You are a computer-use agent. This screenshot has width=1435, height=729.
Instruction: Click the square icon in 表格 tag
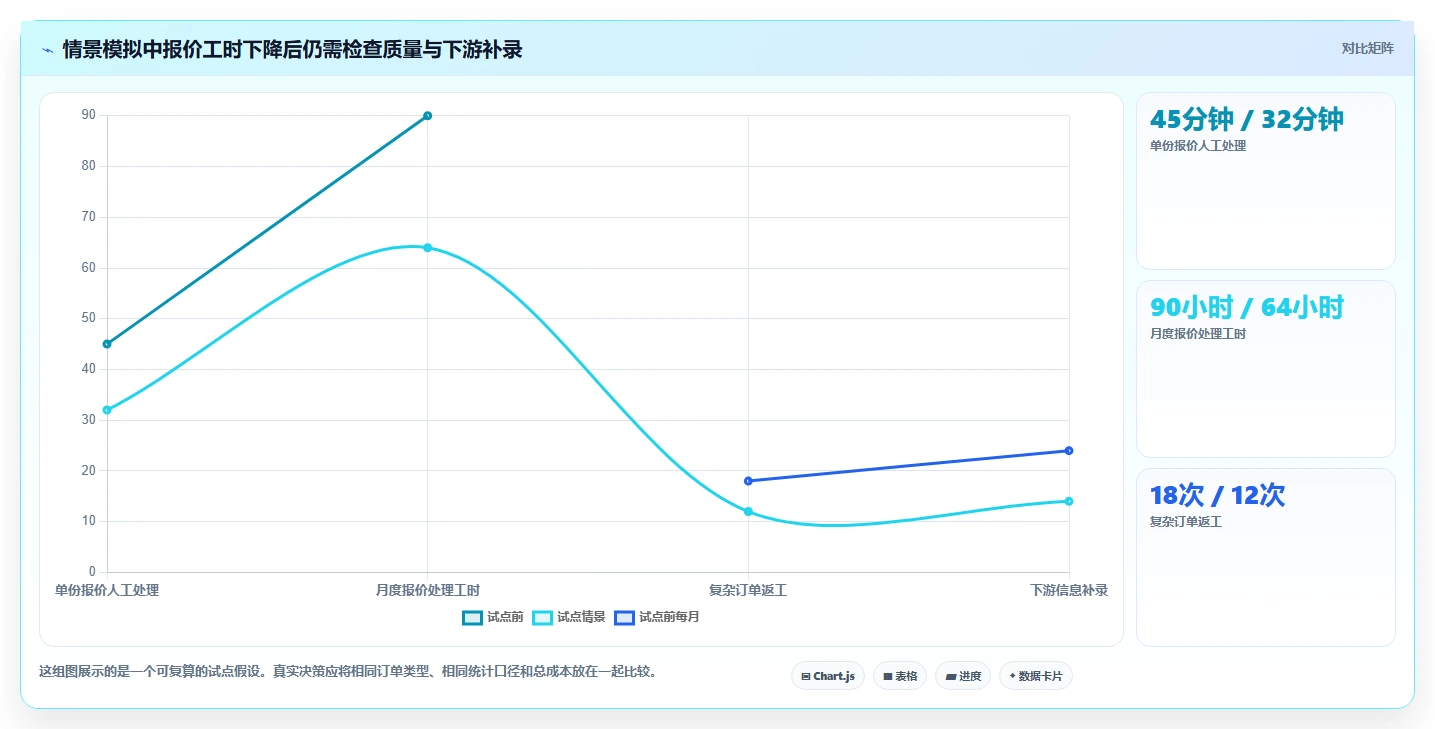(888, 677)
